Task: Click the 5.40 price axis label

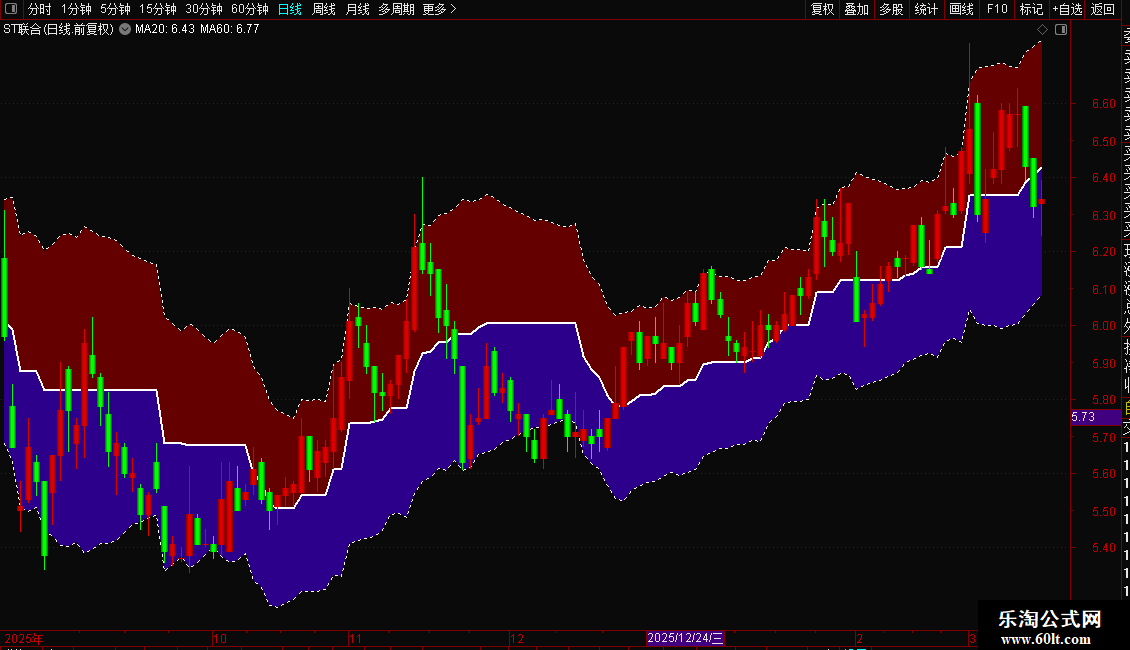Action: 1103,548
